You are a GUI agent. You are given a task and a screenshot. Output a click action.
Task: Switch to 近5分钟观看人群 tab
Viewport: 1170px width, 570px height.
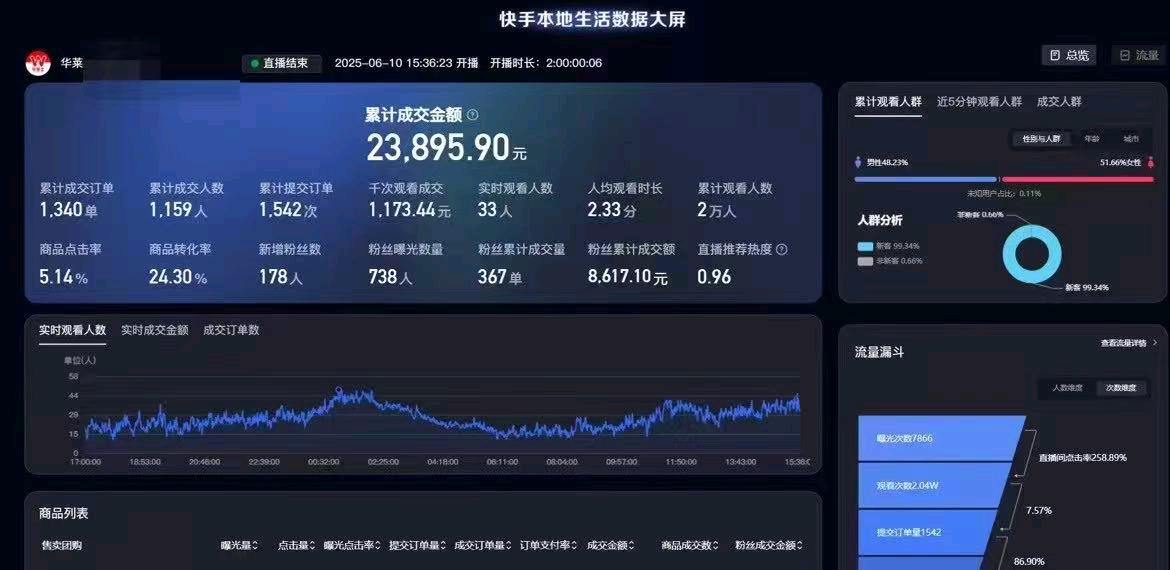tap(979, 101)
